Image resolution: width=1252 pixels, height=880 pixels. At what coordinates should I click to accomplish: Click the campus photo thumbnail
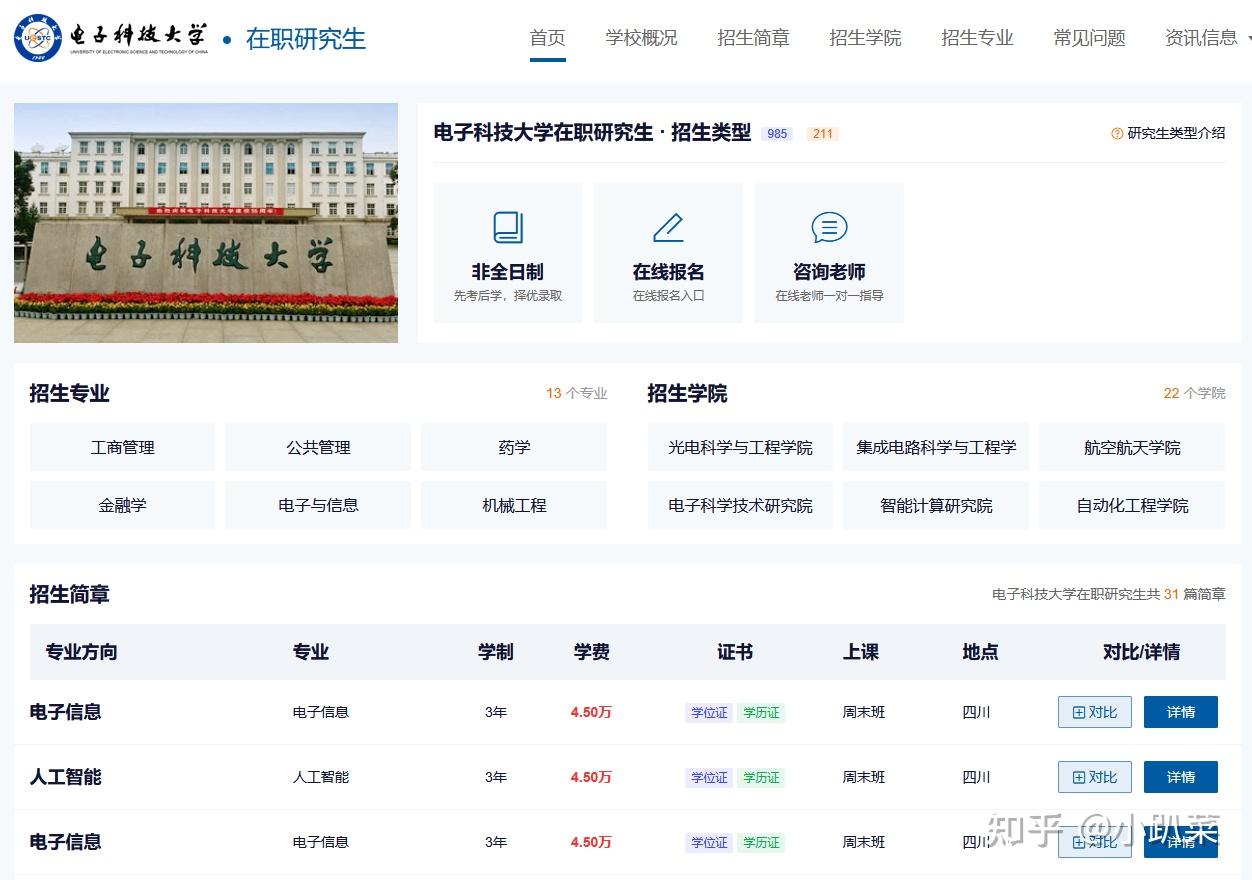click(x=206, y=223)
